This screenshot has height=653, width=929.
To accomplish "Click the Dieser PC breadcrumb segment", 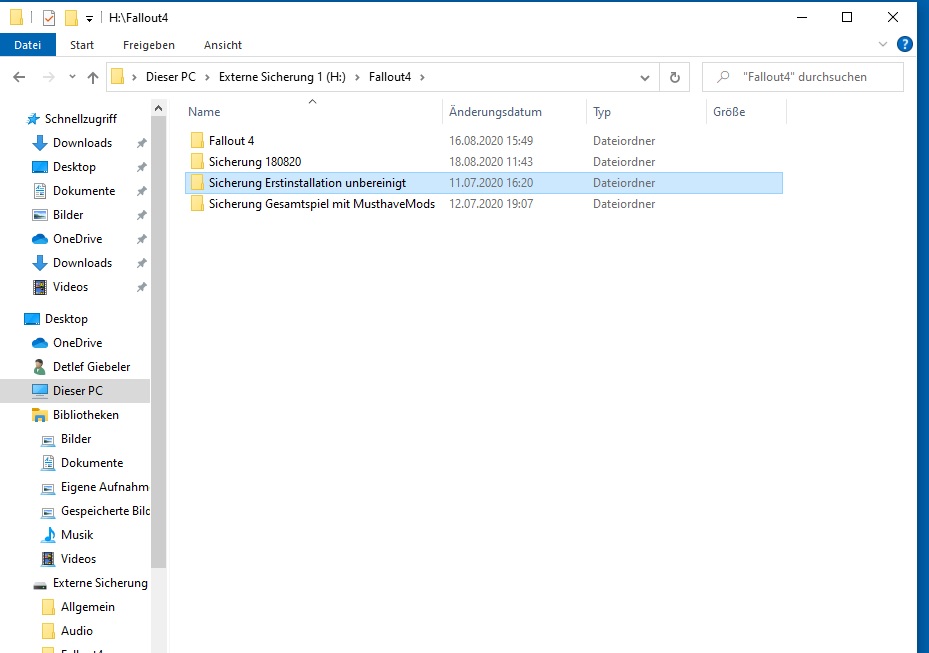I will [x=170, y=77].
